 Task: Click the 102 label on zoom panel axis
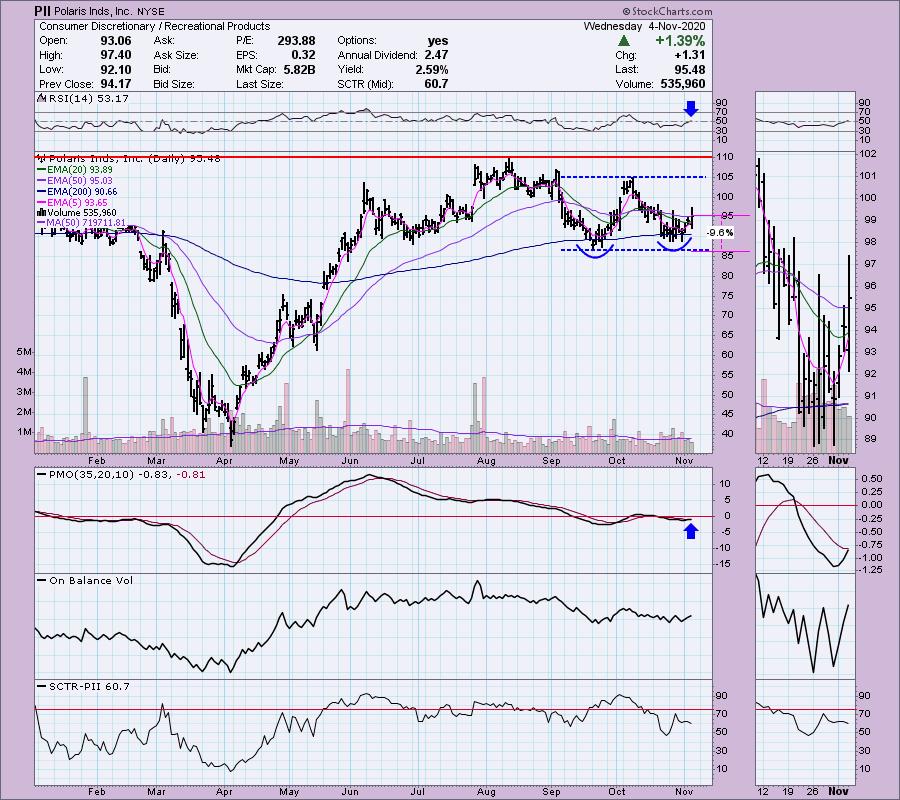click(867, 154)
